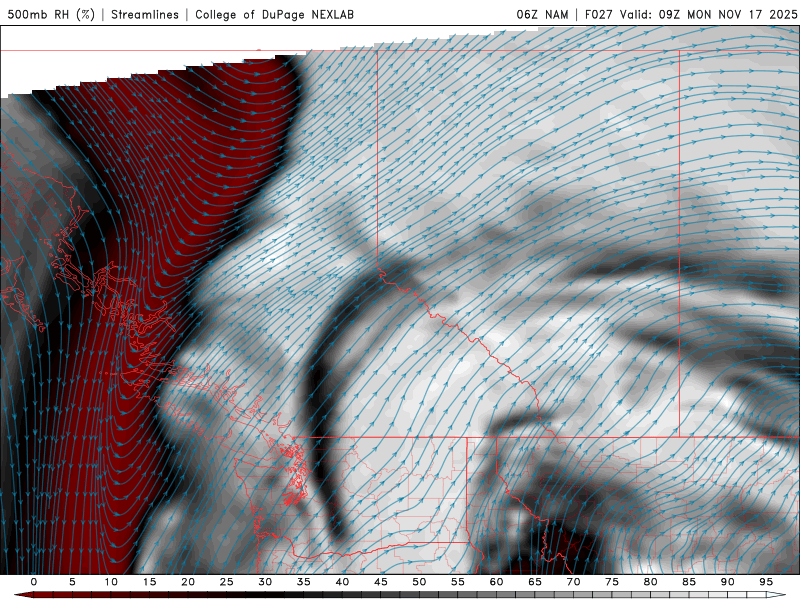
Task: Click the 0 label on the color scale
Action: [x=34, y=582]
